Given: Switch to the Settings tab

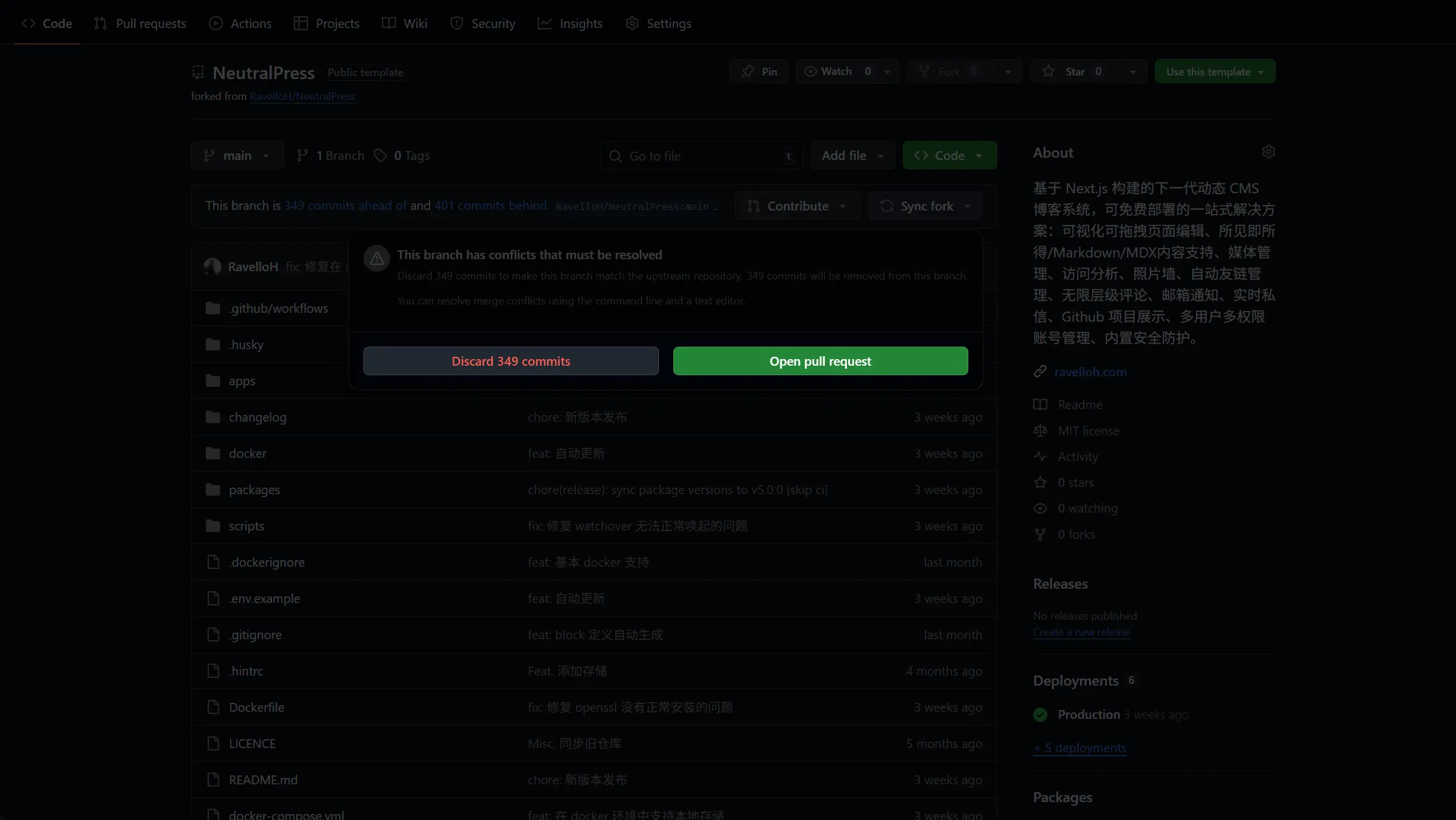Looking at the screenshot, I should pos(659,23).
